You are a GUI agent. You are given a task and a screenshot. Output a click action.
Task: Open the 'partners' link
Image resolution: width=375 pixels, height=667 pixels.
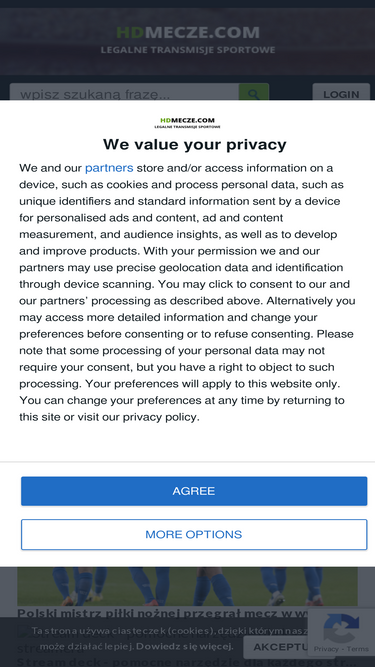(109, 168)
